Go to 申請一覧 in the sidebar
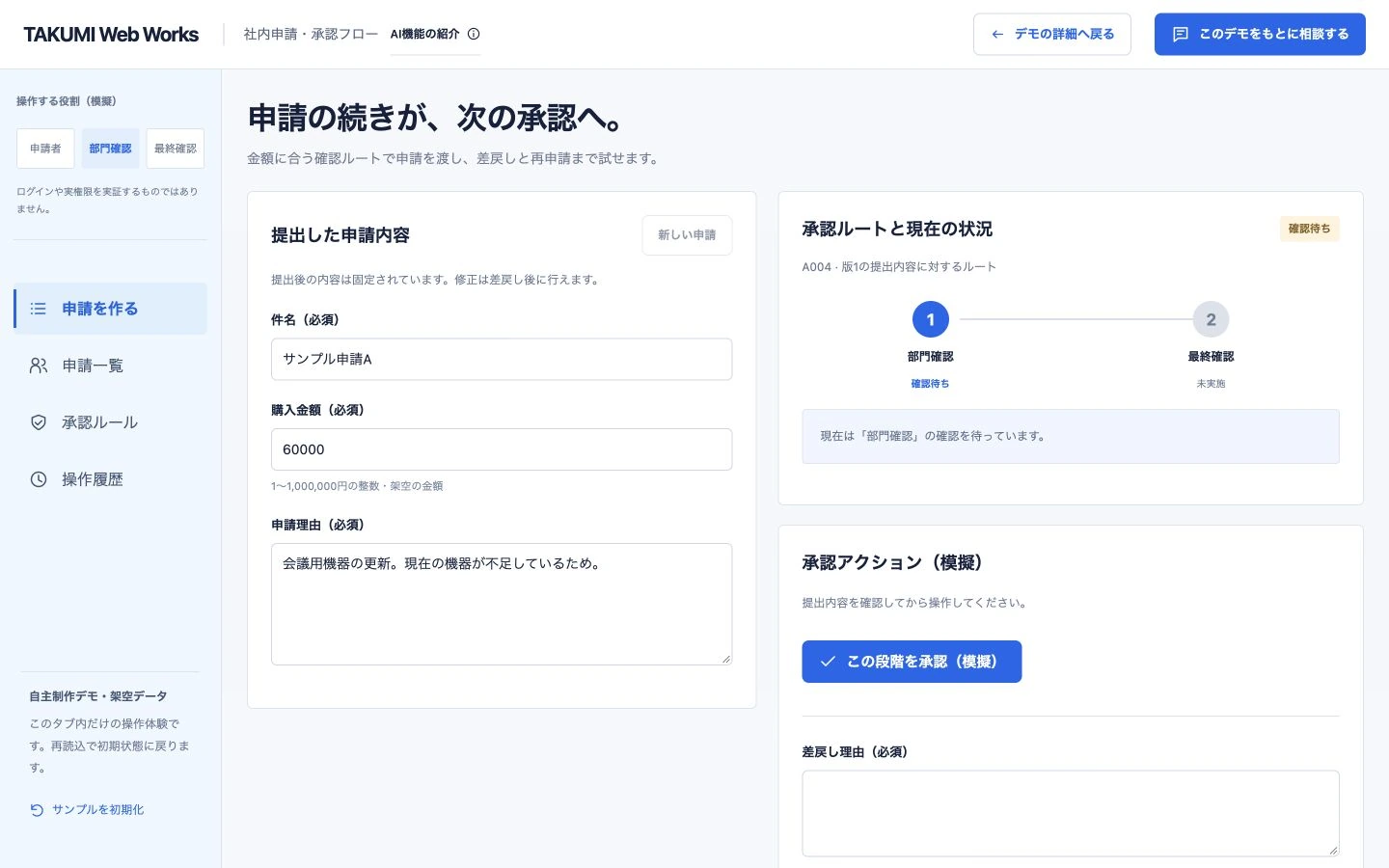The height and width of the screenshot is (868, 1389). 110,366
